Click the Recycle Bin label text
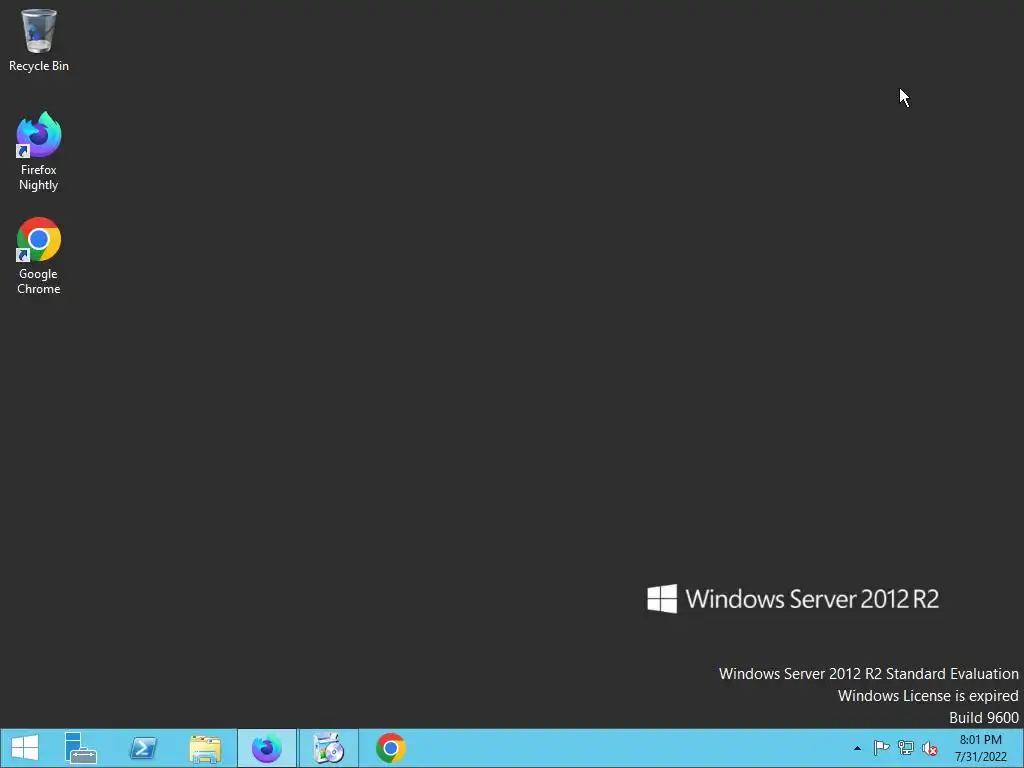Image resolution: width=1024 pixels, height=768 pixels. [x=39, y=66]
